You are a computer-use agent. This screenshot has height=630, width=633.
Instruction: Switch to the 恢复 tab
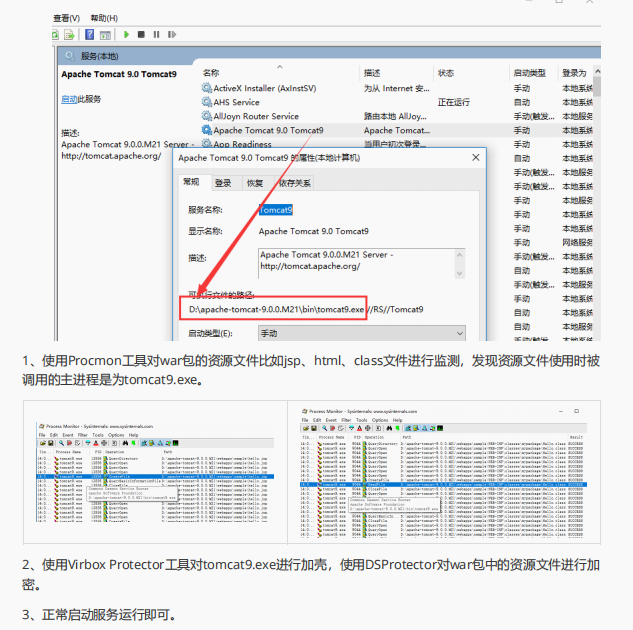click(x=255, y=183)
